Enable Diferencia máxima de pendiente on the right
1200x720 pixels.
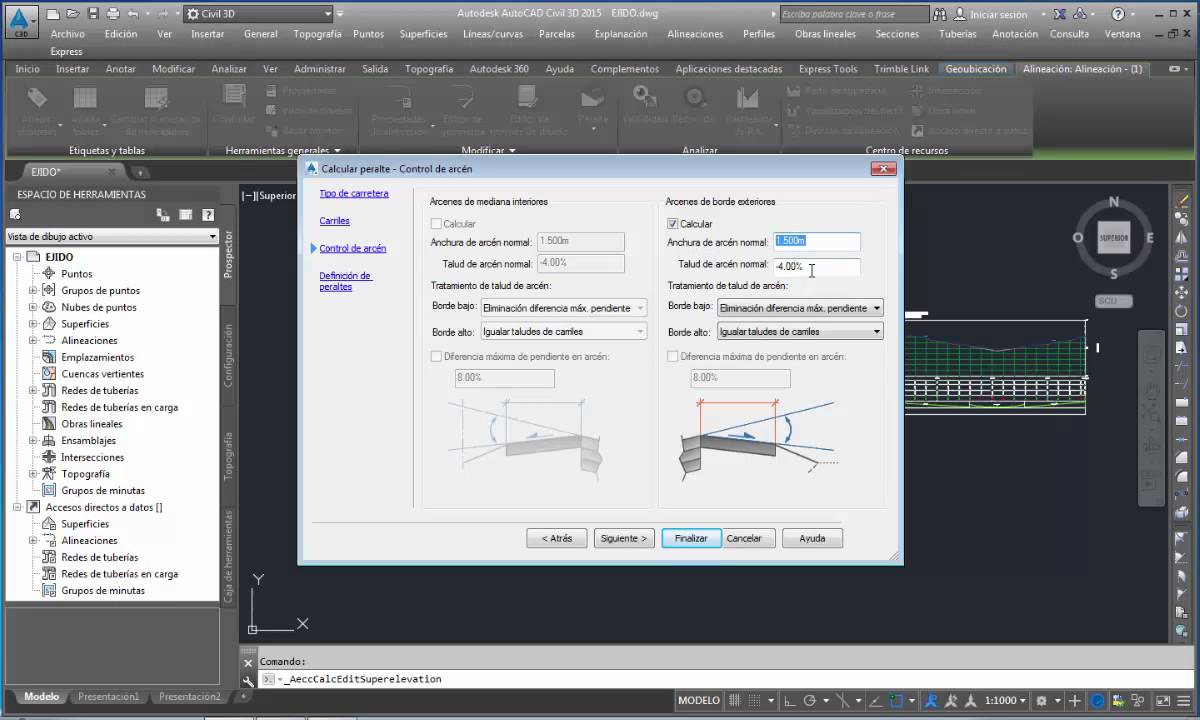673,356
